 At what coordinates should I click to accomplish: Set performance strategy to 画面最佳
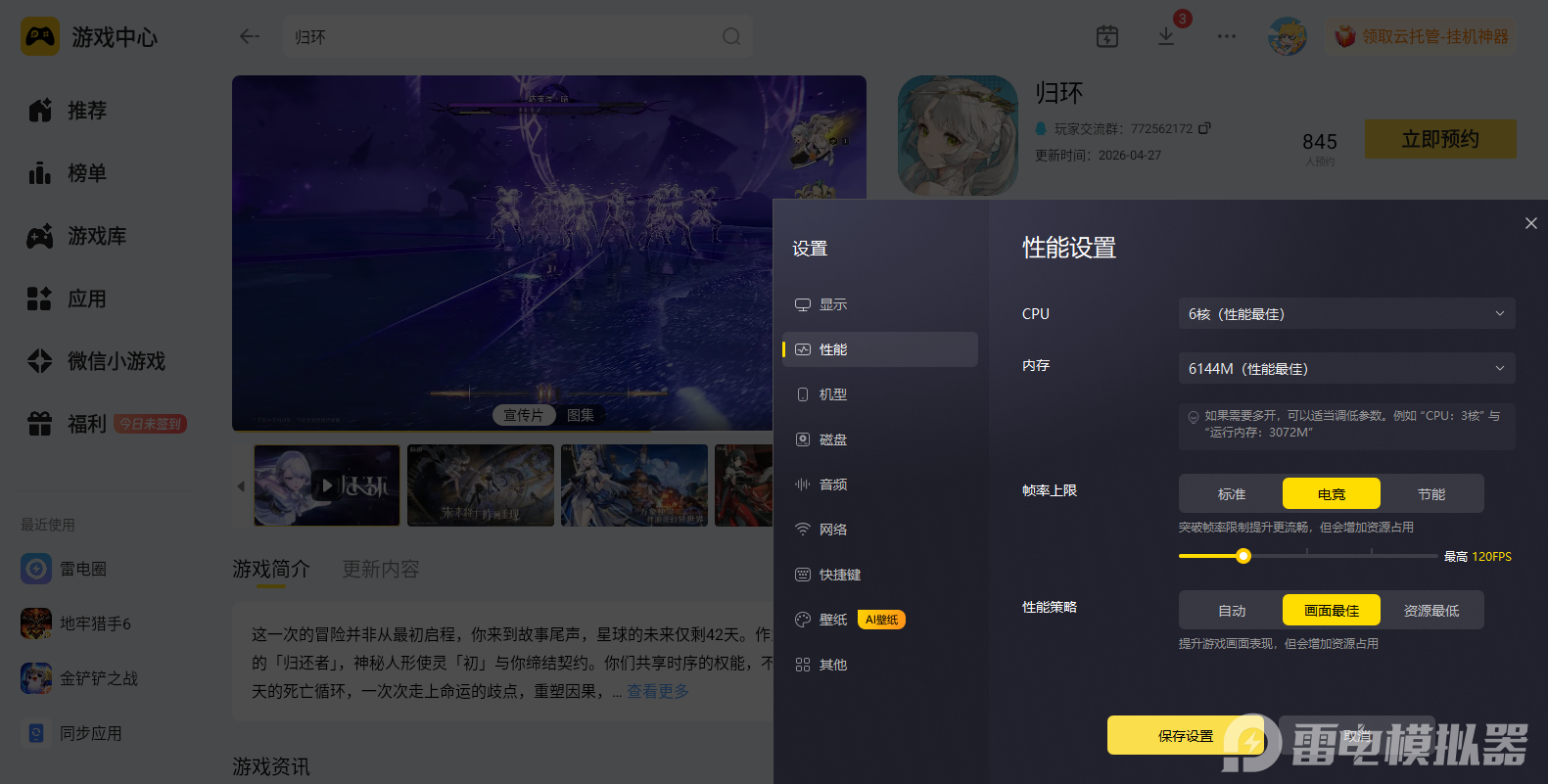click(1332, 610)
